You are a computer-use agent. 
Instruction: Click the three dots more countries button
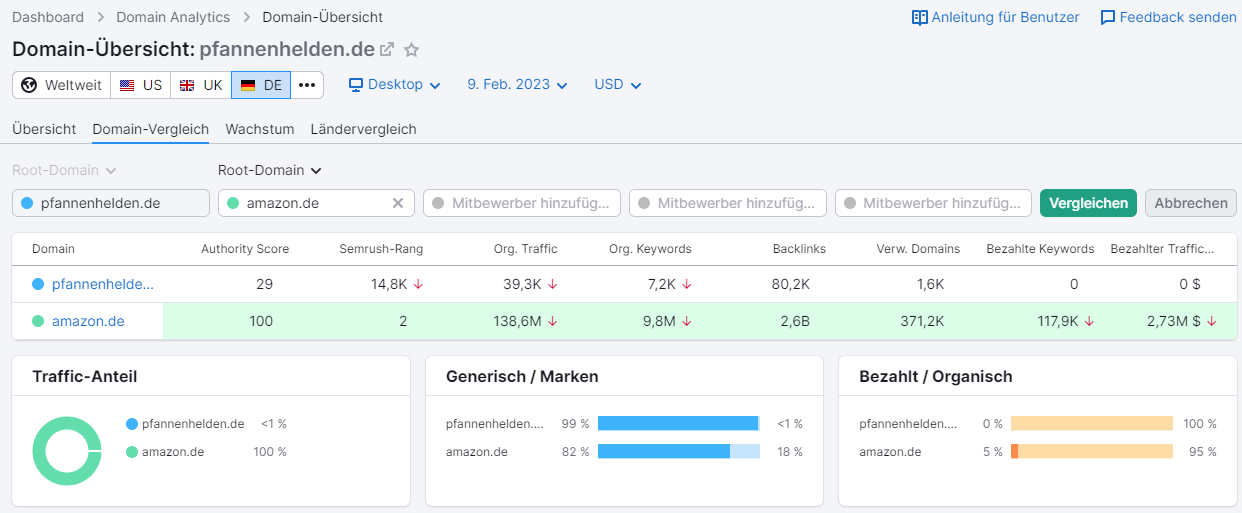307,85
